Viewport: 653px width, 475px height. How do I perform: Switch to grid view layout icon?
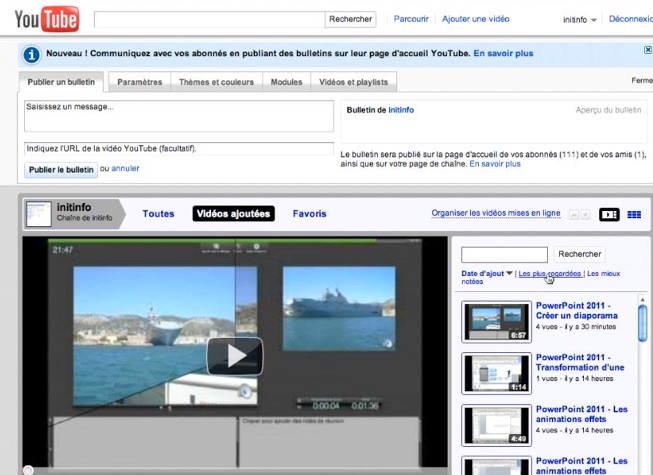[x=634, y=214]
